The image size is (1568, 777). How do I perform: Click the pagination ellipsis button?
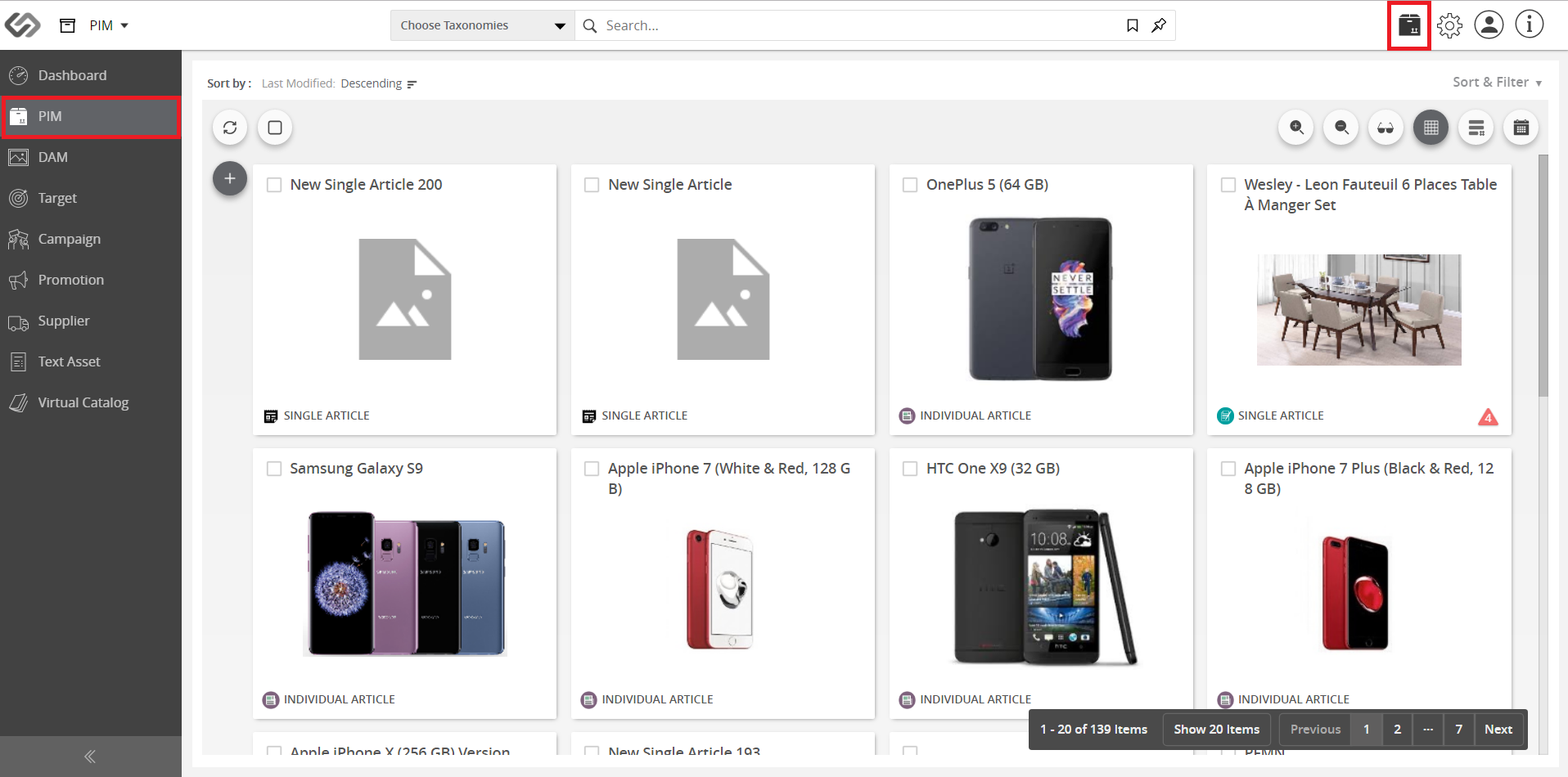coord(1428,730)
